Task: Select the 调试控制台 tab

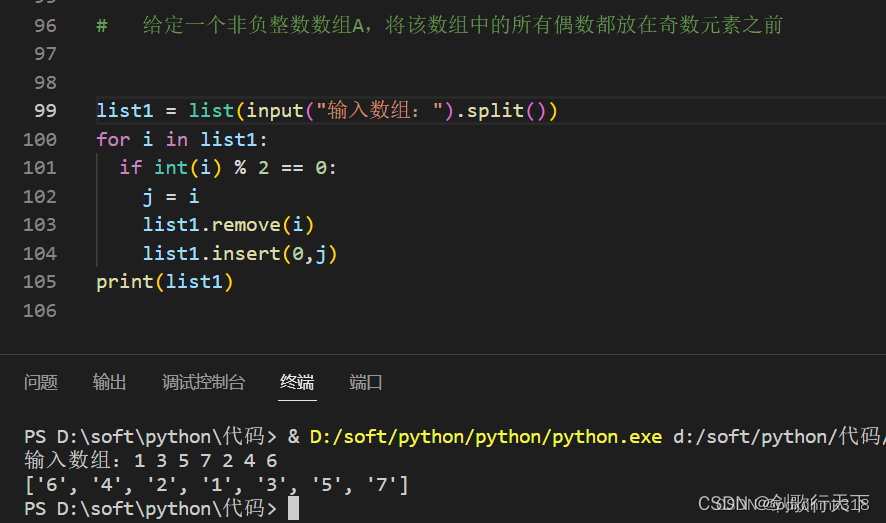Action: point(203,382)
